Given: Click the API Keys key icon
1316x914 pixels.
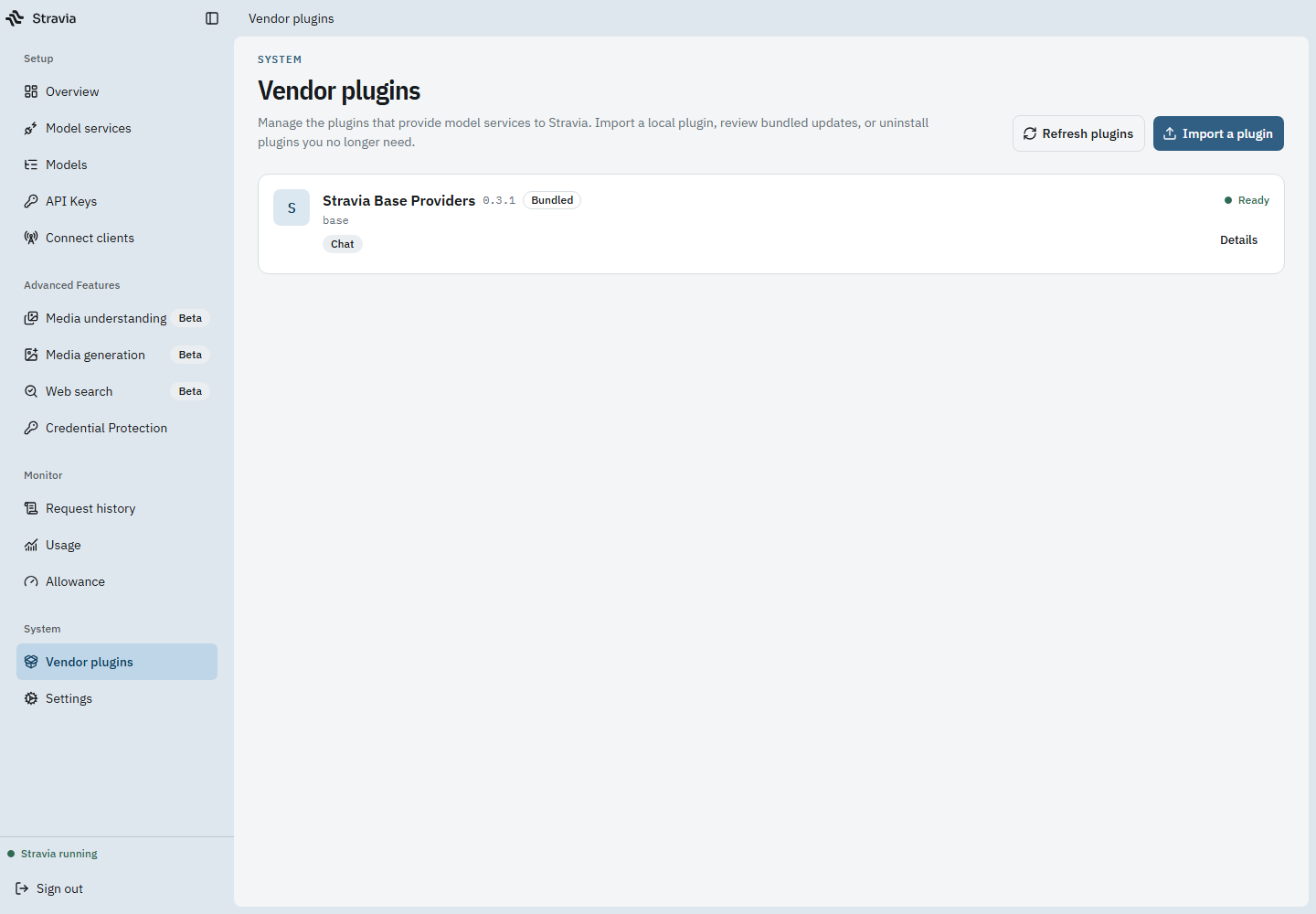Looking at the screenshot, I should point(31,201).
